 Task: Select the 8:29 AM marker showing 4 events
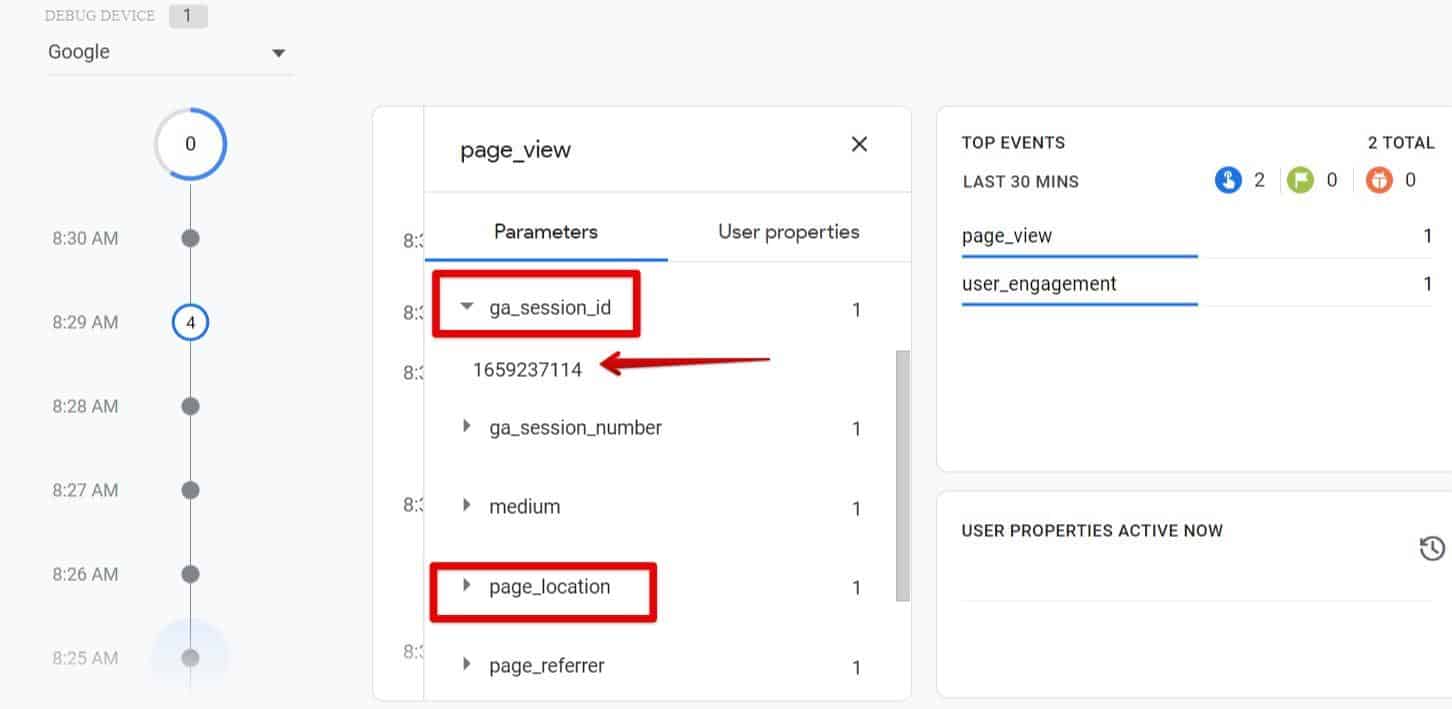[x=190, y=322]
